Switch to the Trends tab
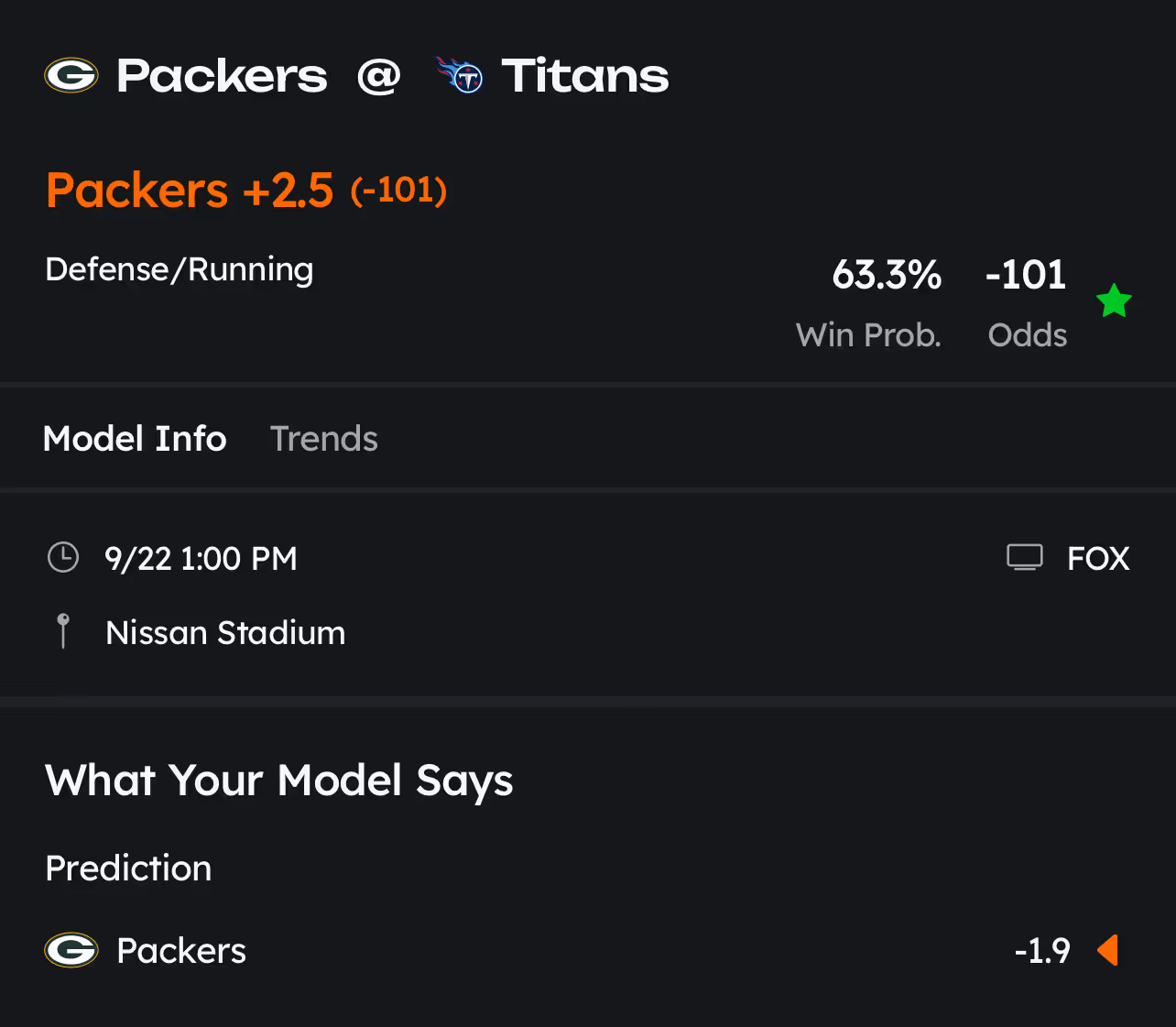Viewport: 1176px width, 1027px height. [x=323, y=439]
